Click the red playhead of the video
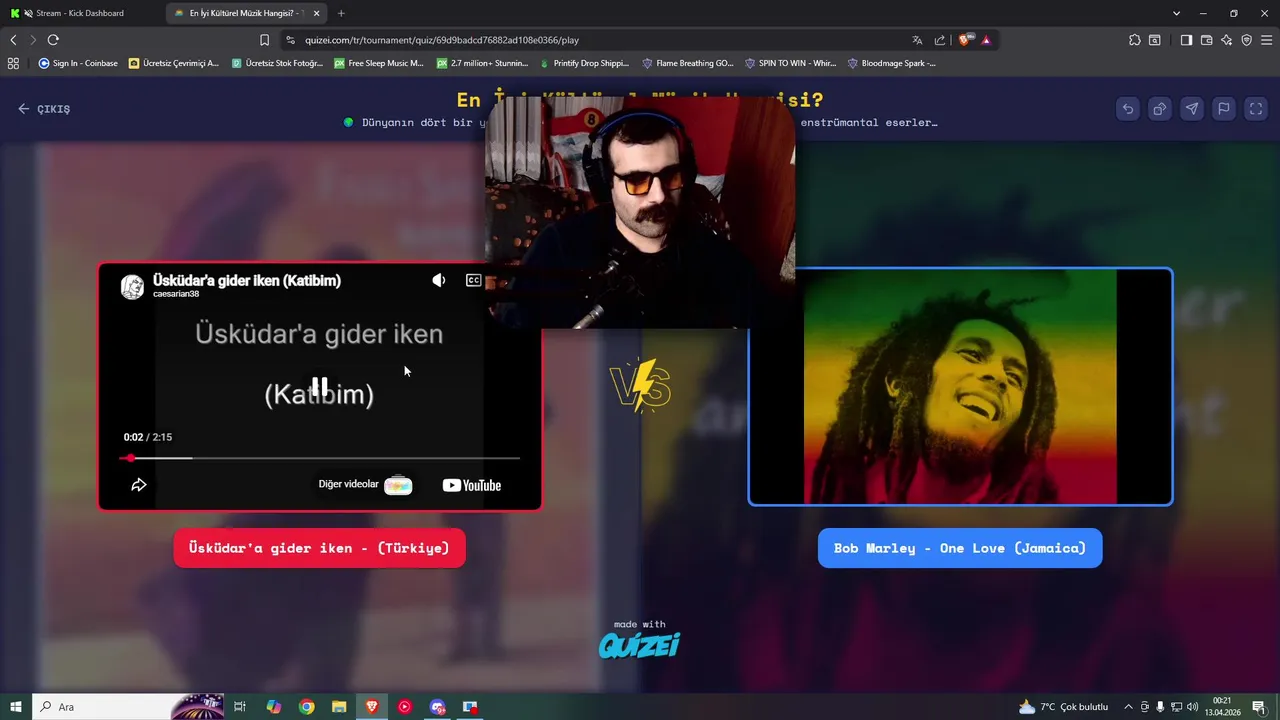 click(x=130, y=458)
